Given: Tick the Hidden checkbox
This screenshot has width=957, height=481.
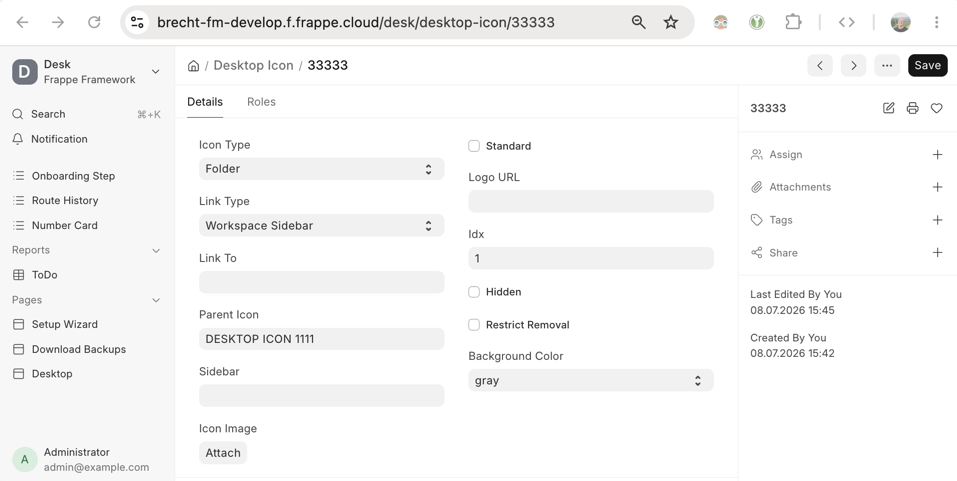Looking at the screenshot, I should point(474,292).
